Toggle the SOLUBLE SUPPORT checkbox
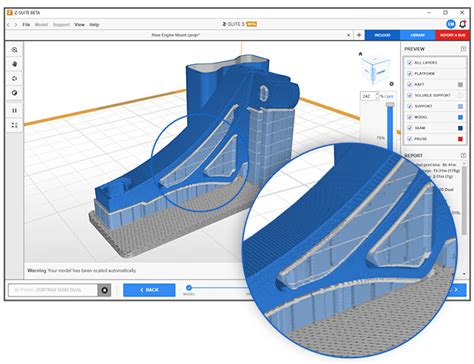The width and height of the screenshot is (474, 364). click(410, 95)
